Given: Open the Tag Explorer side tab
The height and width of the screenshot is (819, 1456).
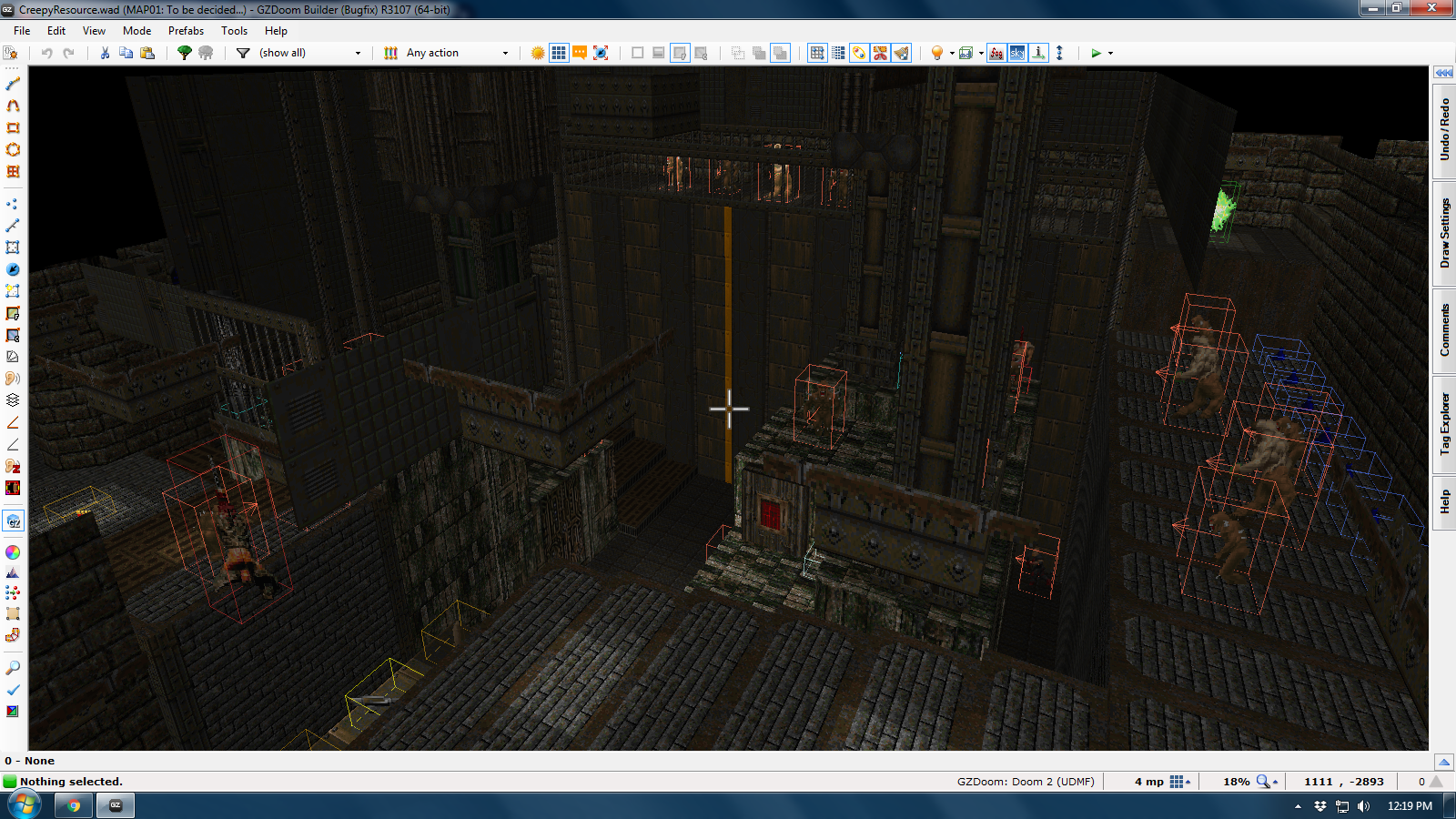Looking at the screenshot, I should click(1444, 423).
